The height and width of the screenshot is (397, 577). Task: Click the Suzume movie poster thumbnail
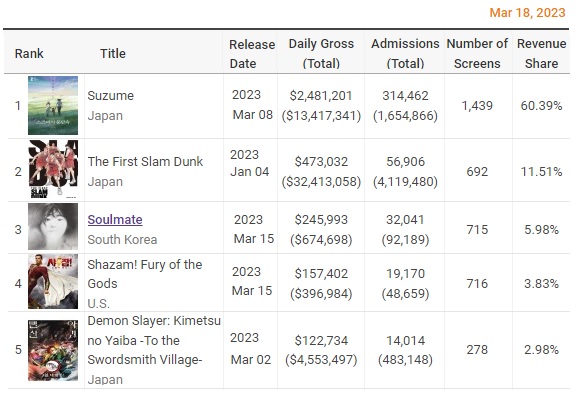click(53, 105)
